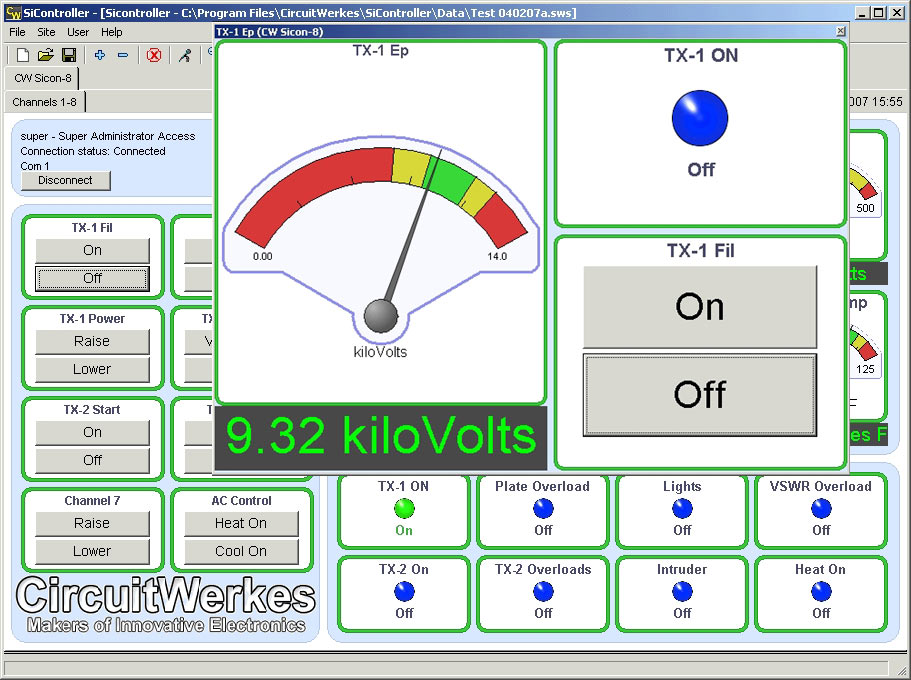911x680 pixels.
Task: Click the Disconnect button
Action: 65,181
